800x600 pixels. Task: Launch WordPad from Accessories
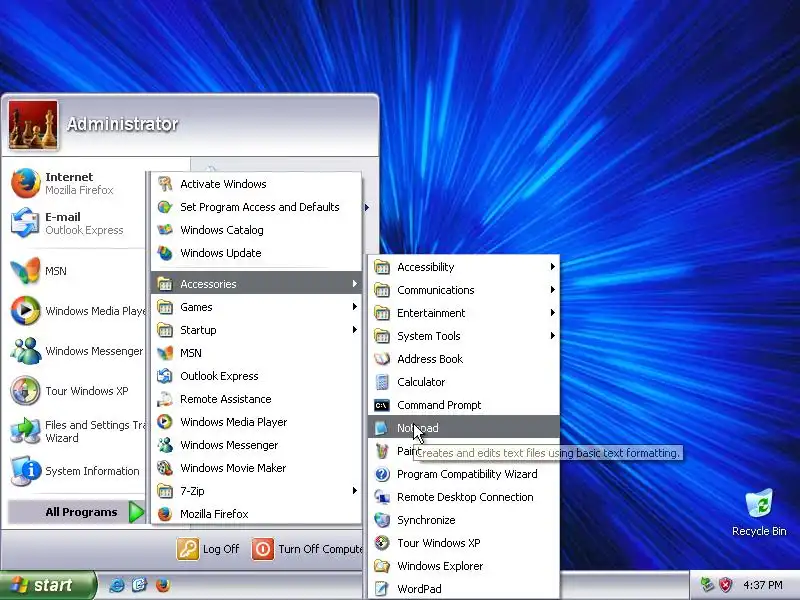[464, 589]
